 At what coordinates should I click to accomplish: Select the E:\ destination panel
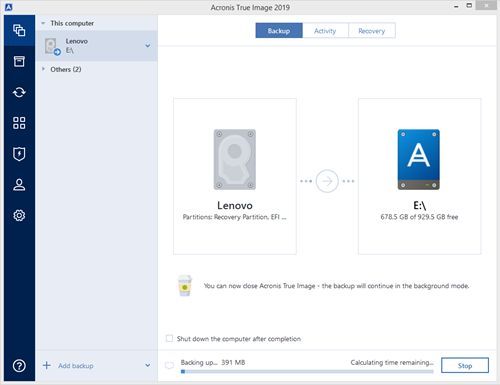(419, 176)
